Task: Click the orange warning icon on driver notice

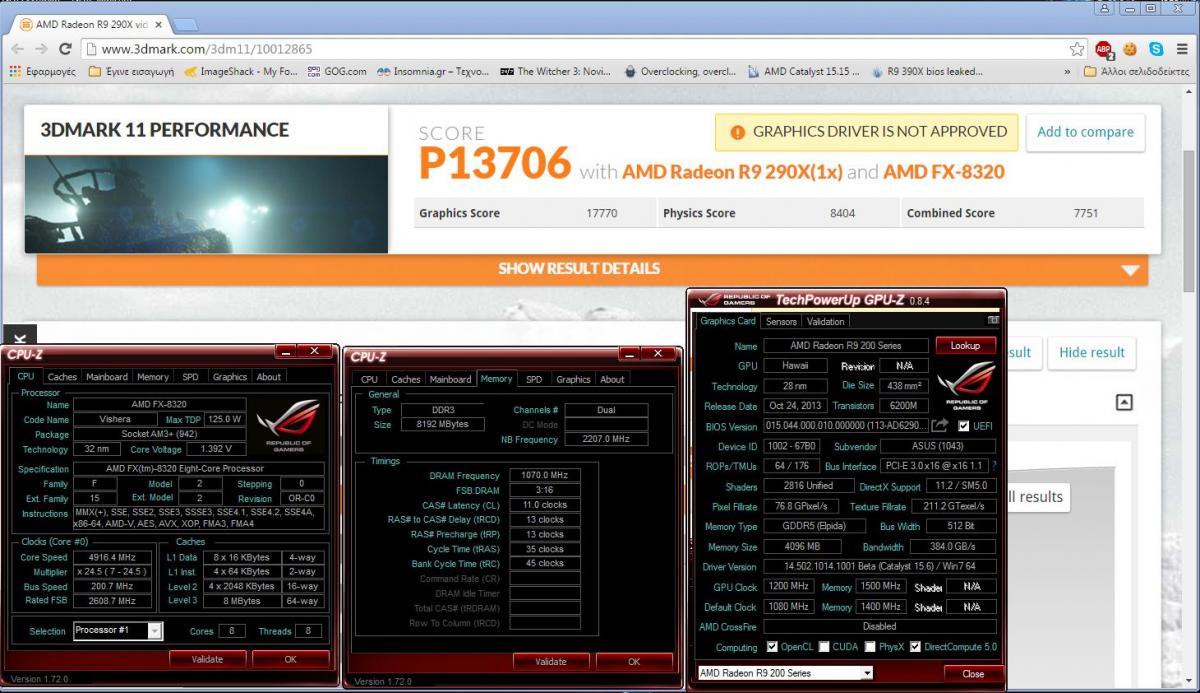Action: pos(738,132)
